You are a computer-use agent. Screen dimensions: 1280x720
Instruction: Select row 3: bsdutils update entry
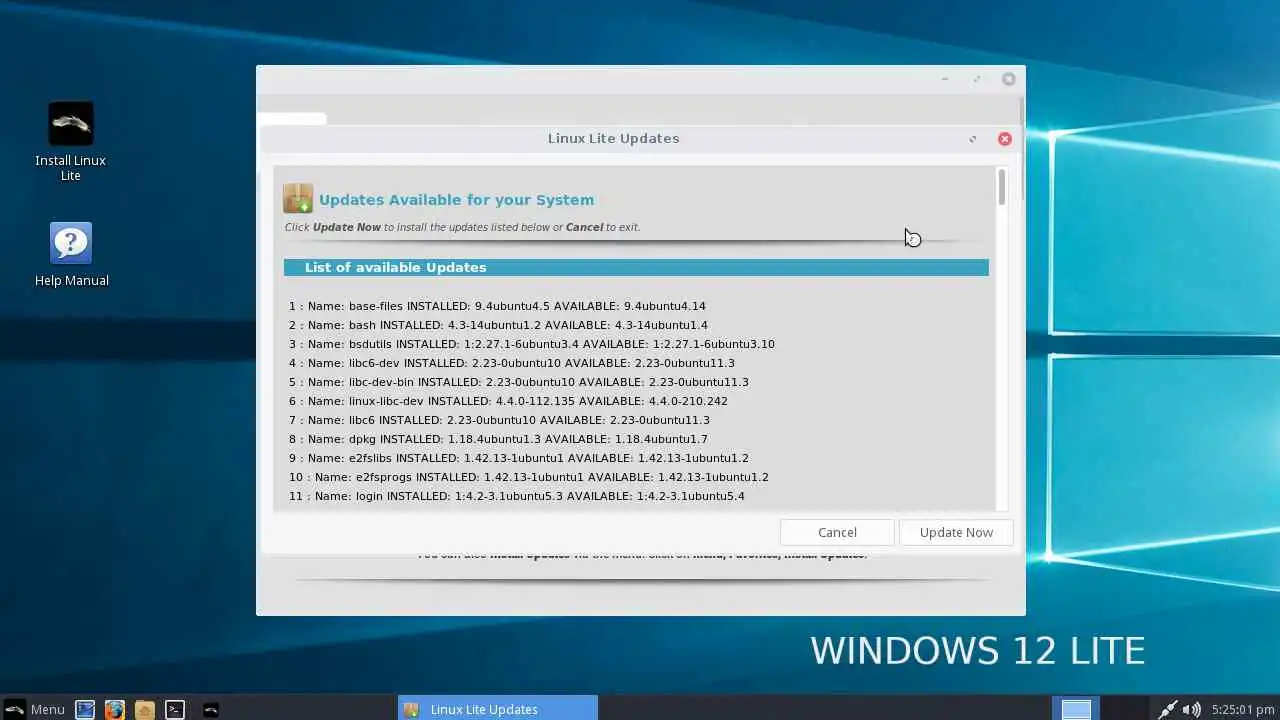[x=532, y=344]
